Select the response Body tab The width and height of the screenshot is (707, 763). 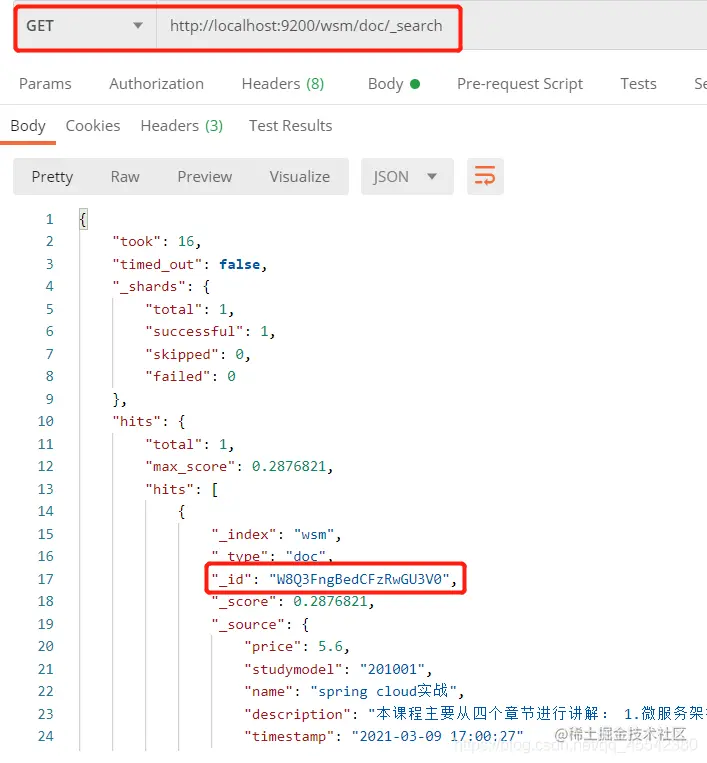coord(28,126)
